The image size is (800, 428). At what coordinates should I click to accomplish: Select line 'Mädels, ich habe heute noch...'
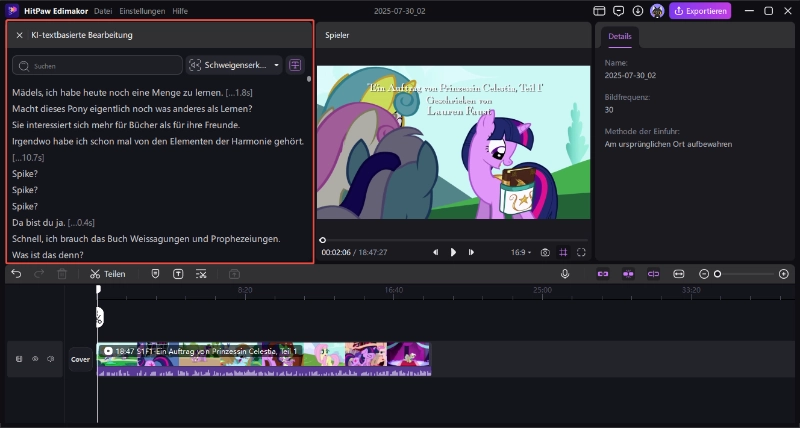tap(117, 92)
